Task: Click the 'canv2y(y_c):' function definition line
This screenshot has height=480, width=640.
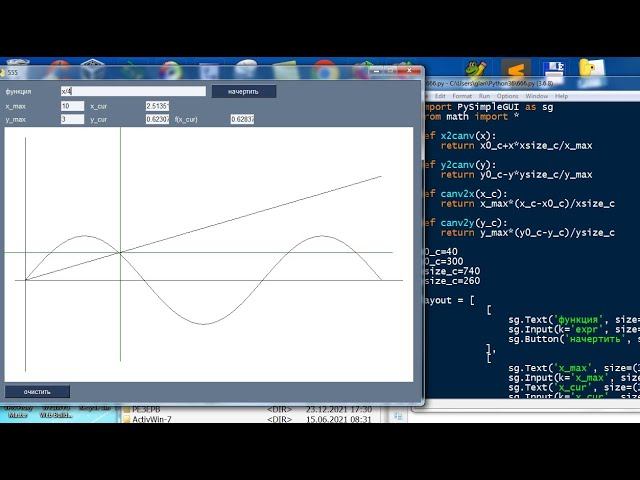Action: click(x=466, y=222)
